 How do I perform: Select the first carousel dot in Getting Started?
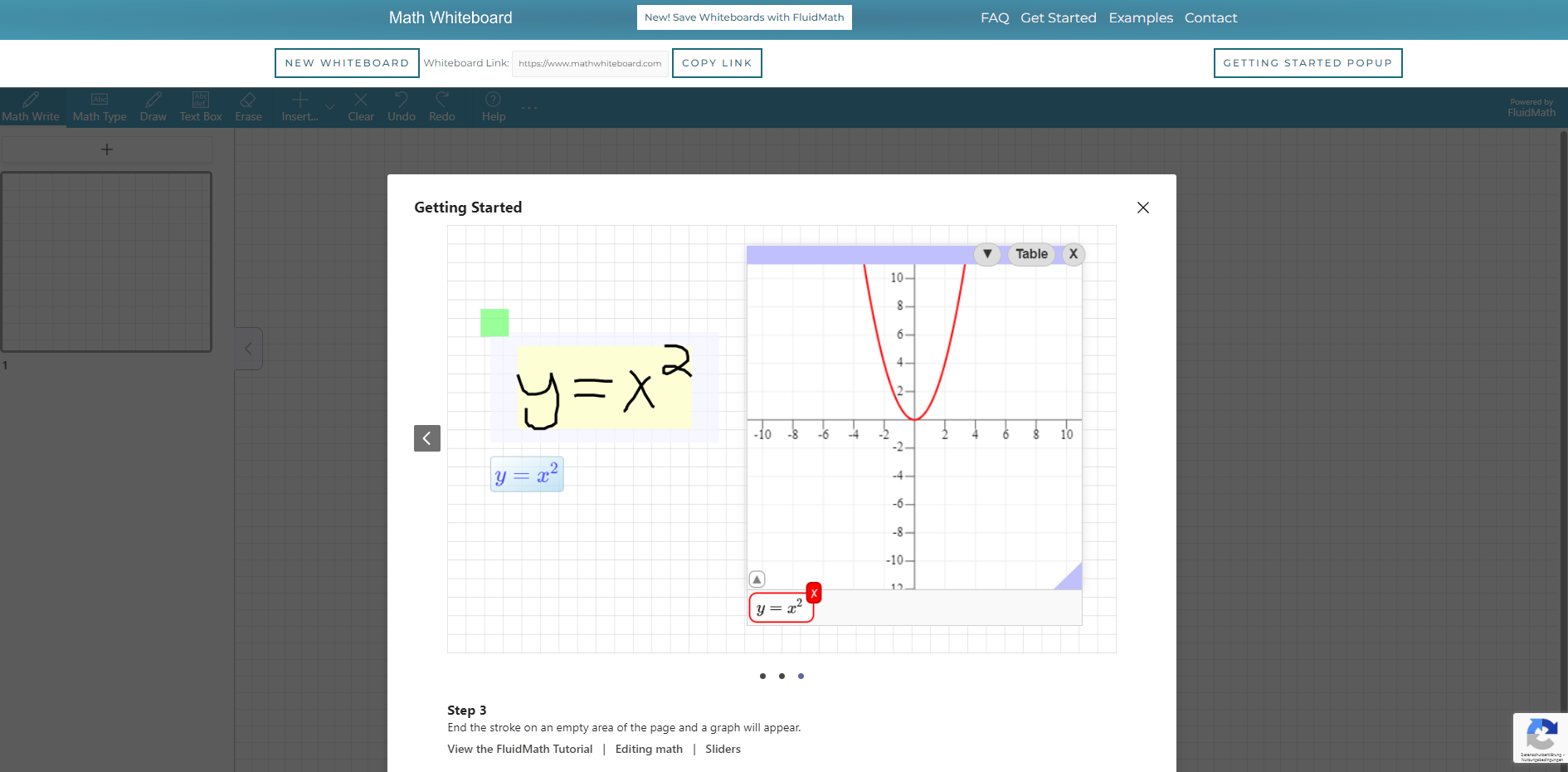pyautogui.click(x=762, y=677)
